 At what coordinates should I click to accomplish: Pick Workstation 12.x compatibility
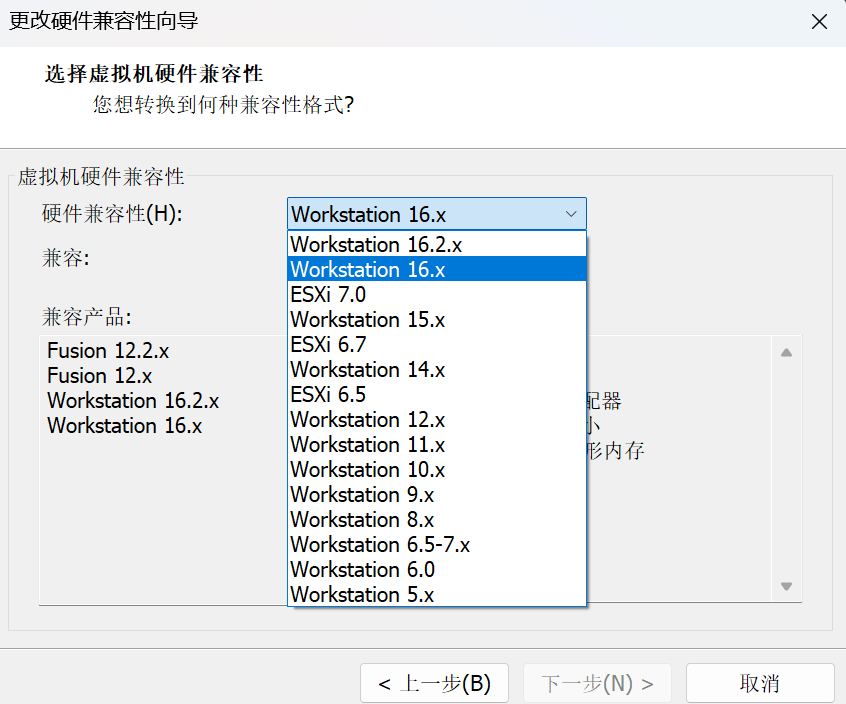point(436,419)
